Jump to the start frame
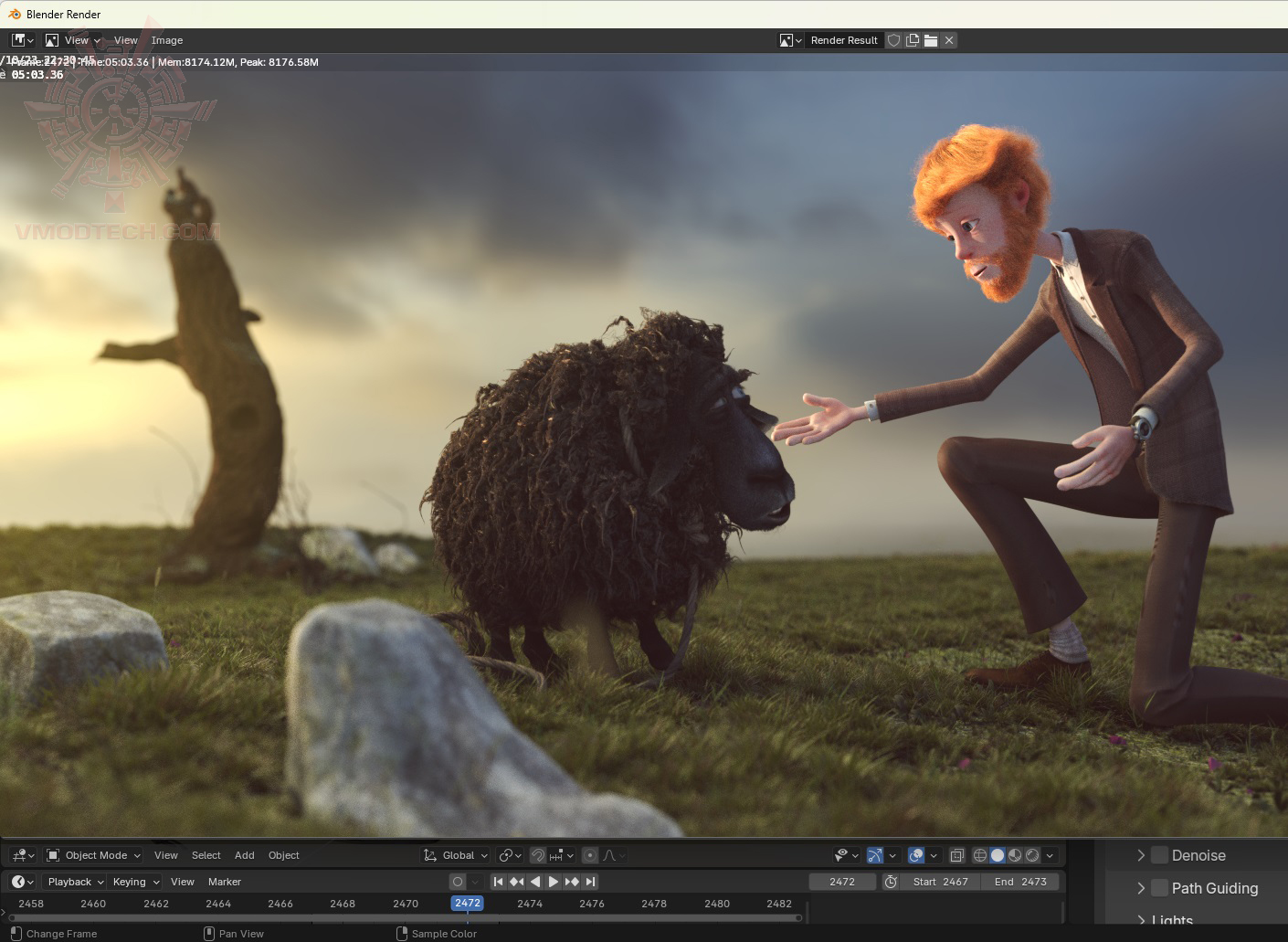Viewport: 1288px width, 942px height. click(498, 882)
